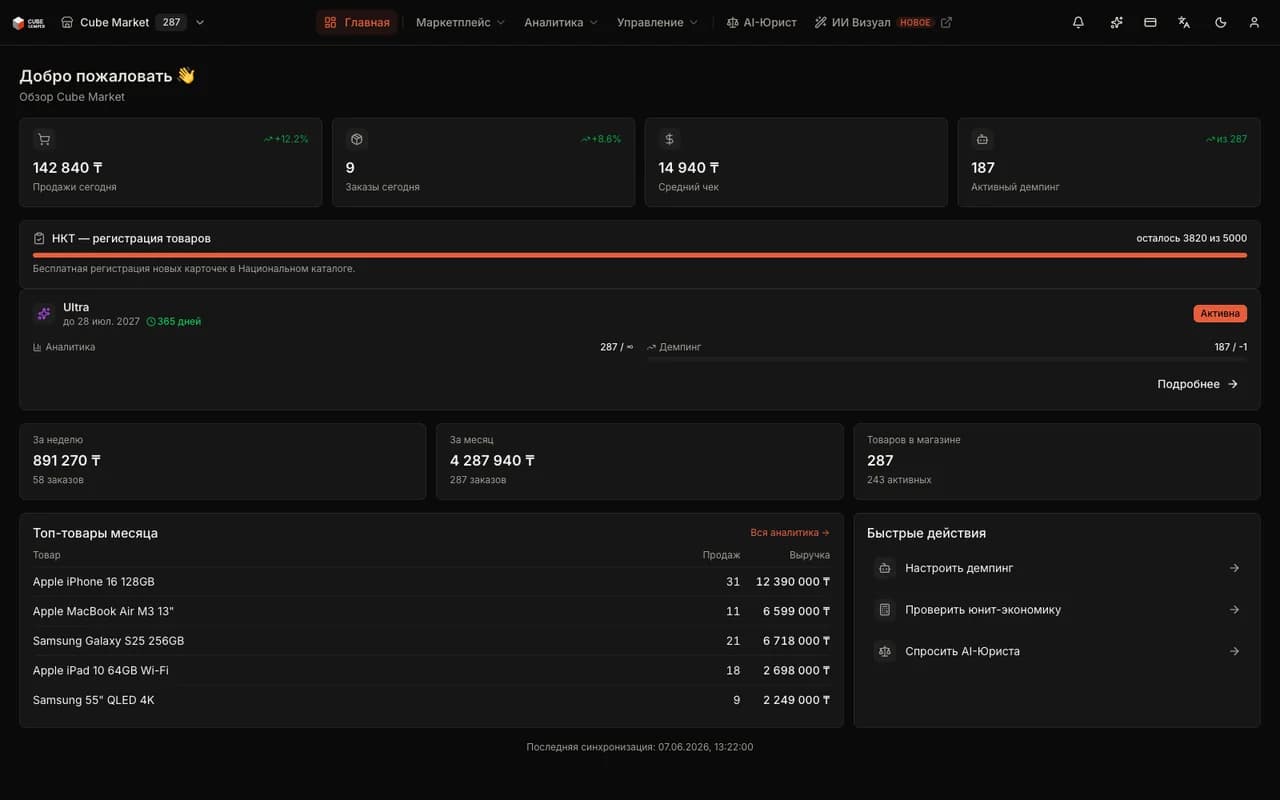
Task: Click the Активна status badge
Action: tap(1220, 313)
